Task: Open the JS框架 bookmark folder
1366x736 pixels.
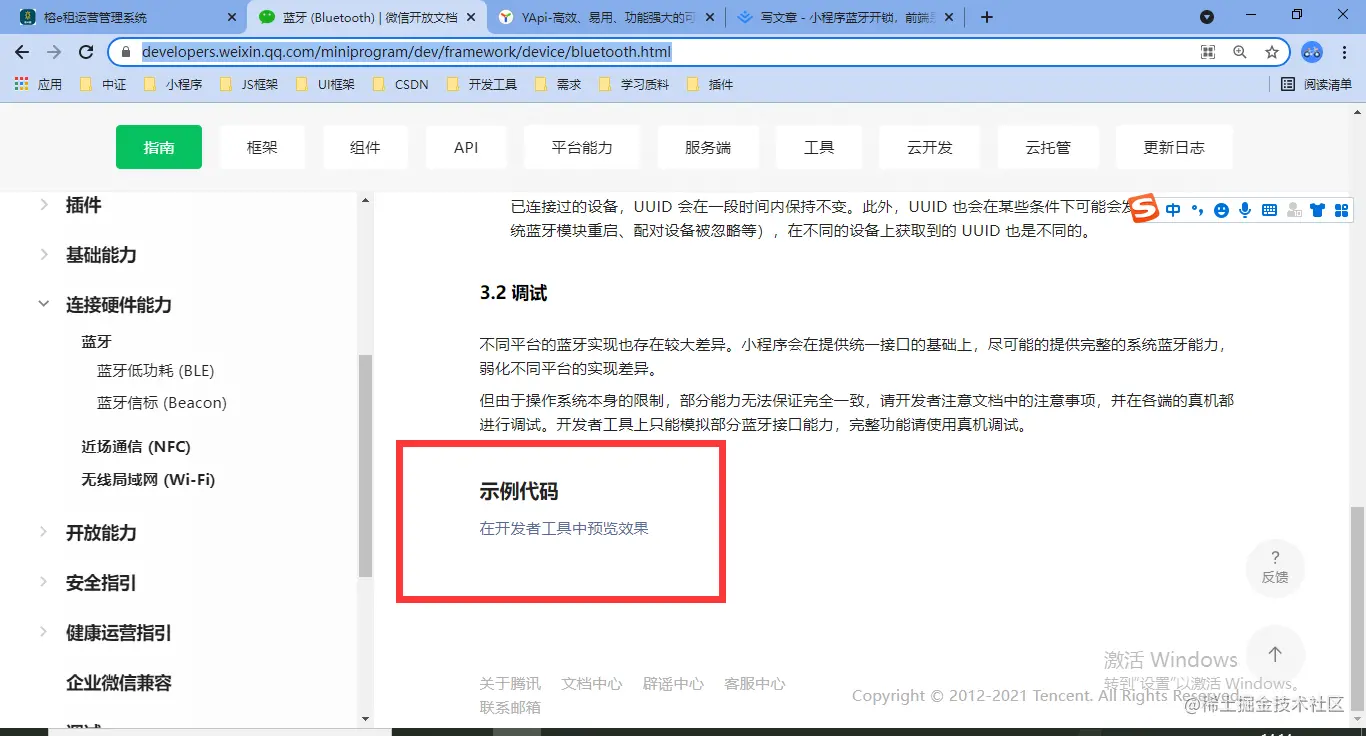Action: 249,85
